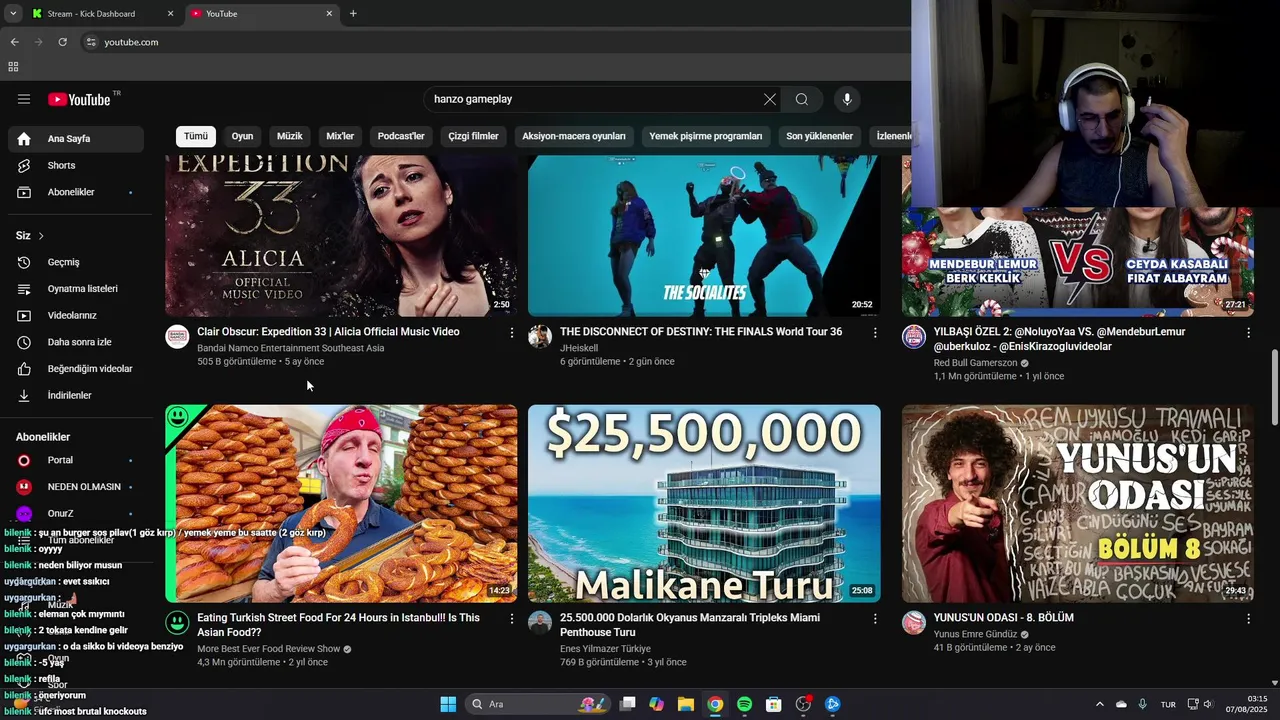Click the taskbar Ara search box
This screenshot has height=720, width=1280.
(x=539, y=704)
